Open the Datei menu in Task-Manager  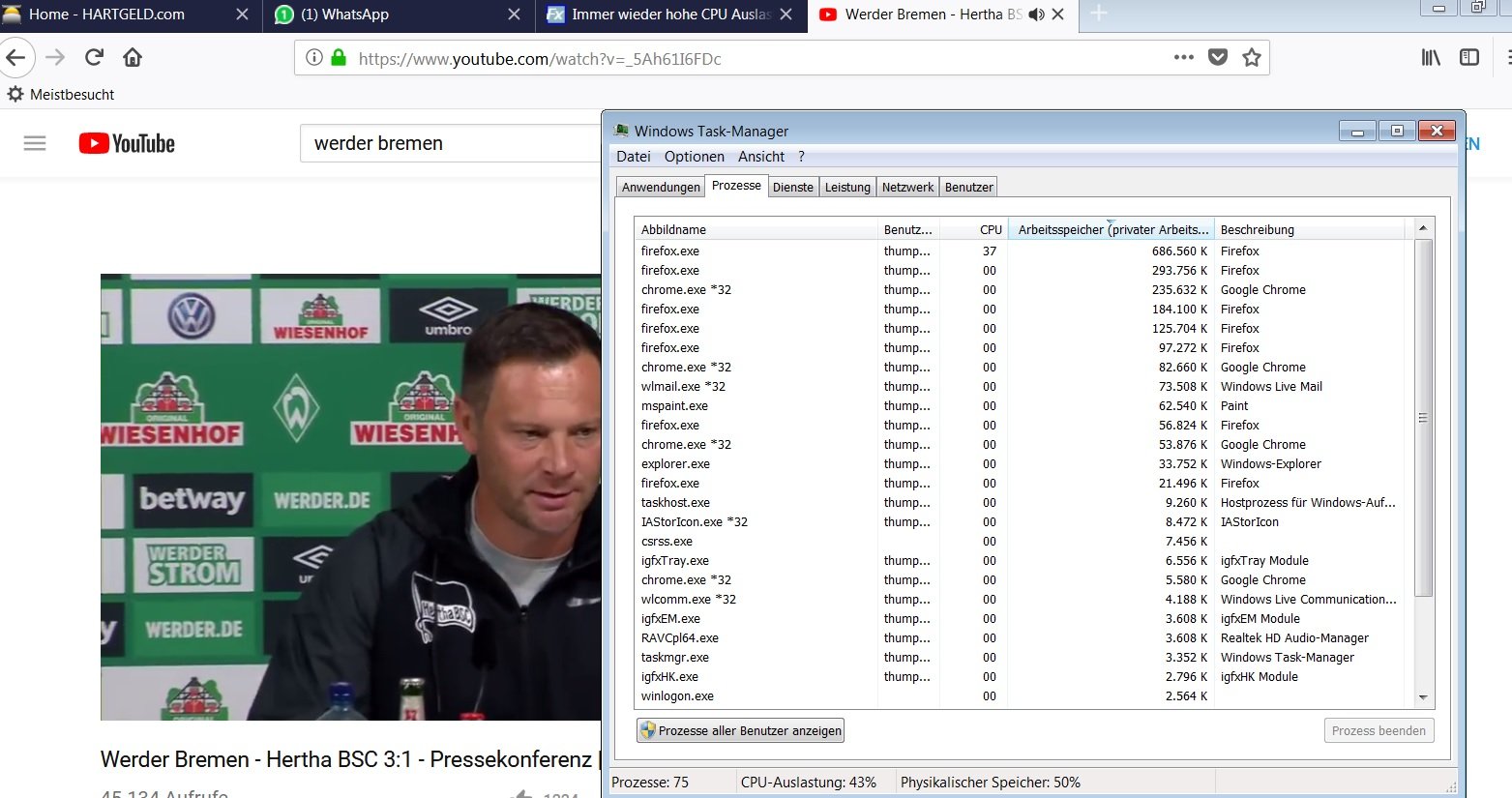click(x=634, y=157)
